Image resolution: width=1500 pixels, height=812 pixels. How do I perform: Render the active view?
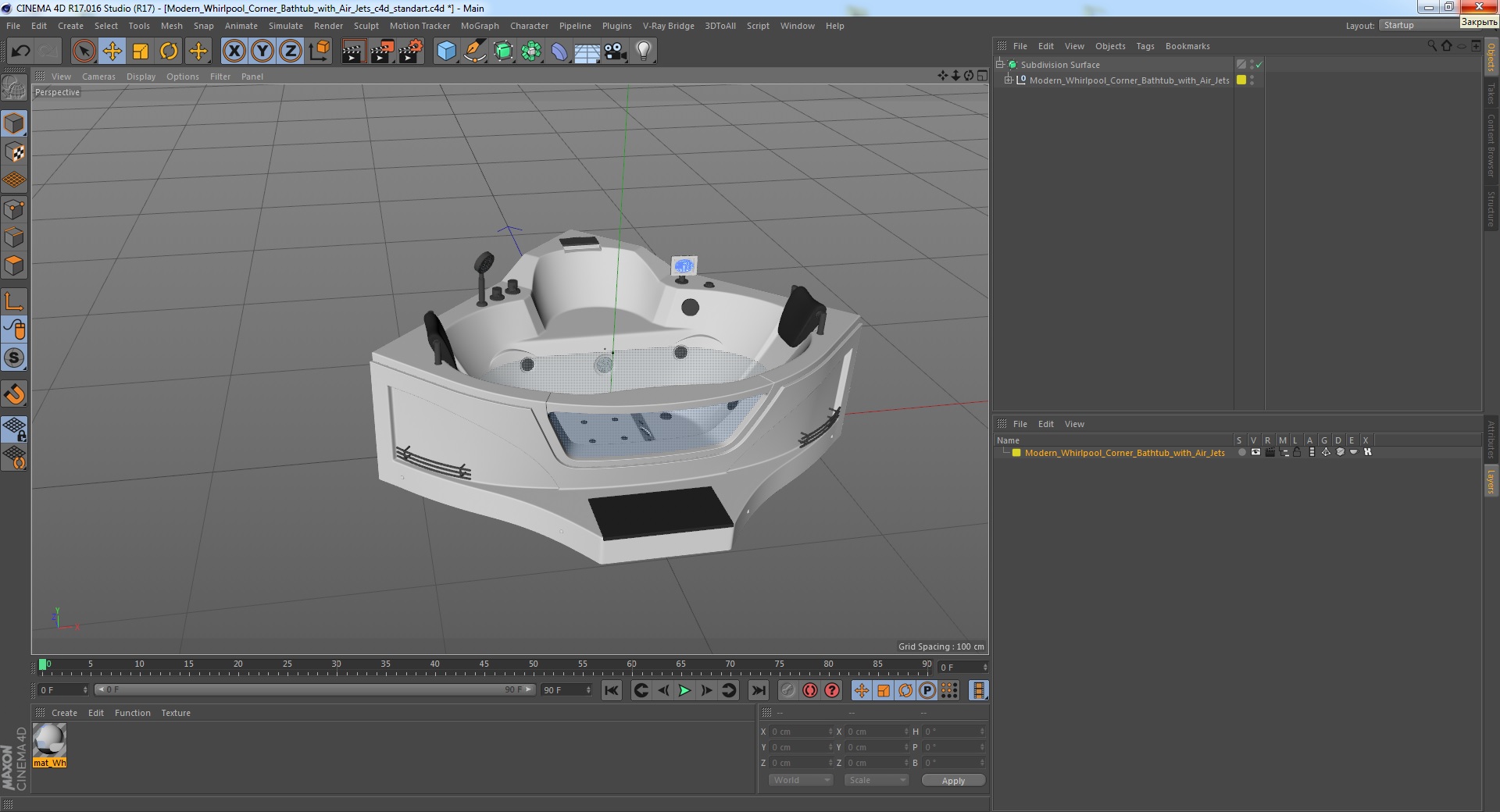(x=353, y=52)
